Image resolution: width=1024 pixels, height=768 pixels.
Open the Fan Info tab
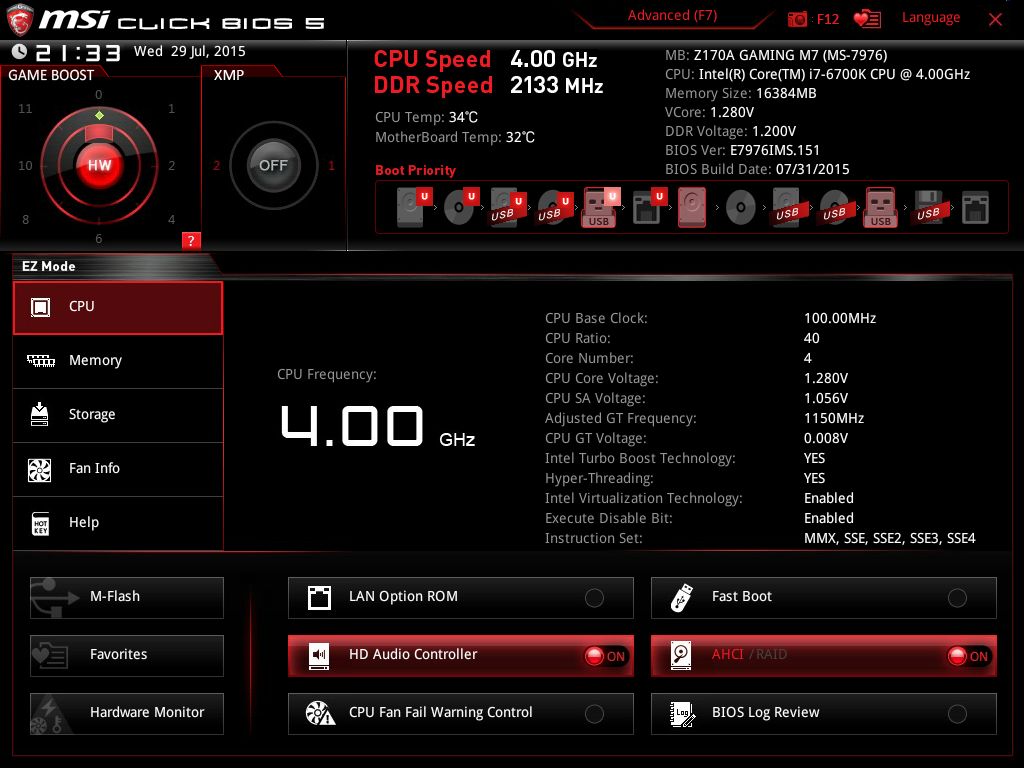point(118,470)
